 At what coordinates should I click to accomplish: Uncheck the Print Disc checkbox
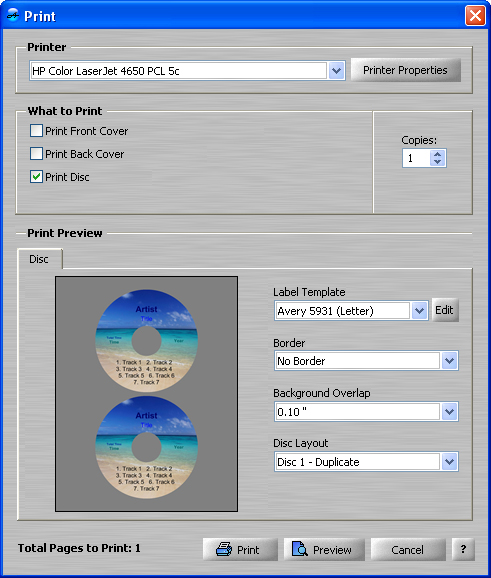click(x=36, y=177)
